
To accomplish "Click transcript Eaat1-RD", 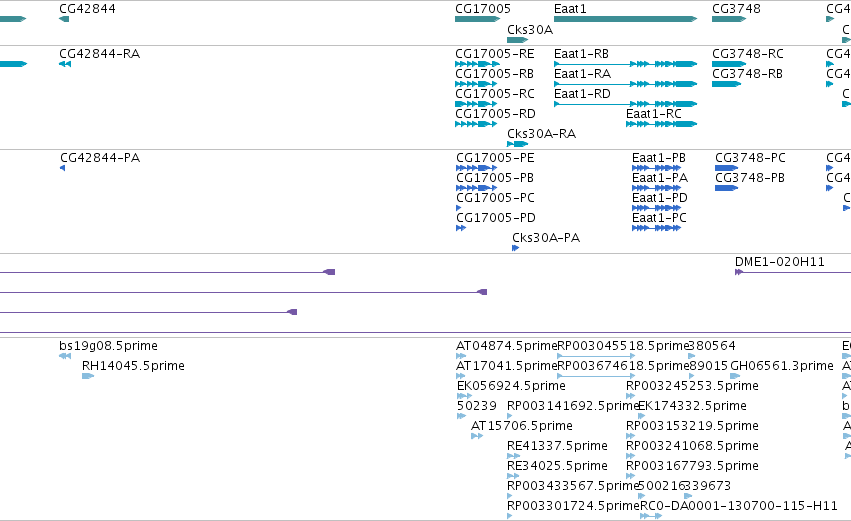I will coord(582,94).
